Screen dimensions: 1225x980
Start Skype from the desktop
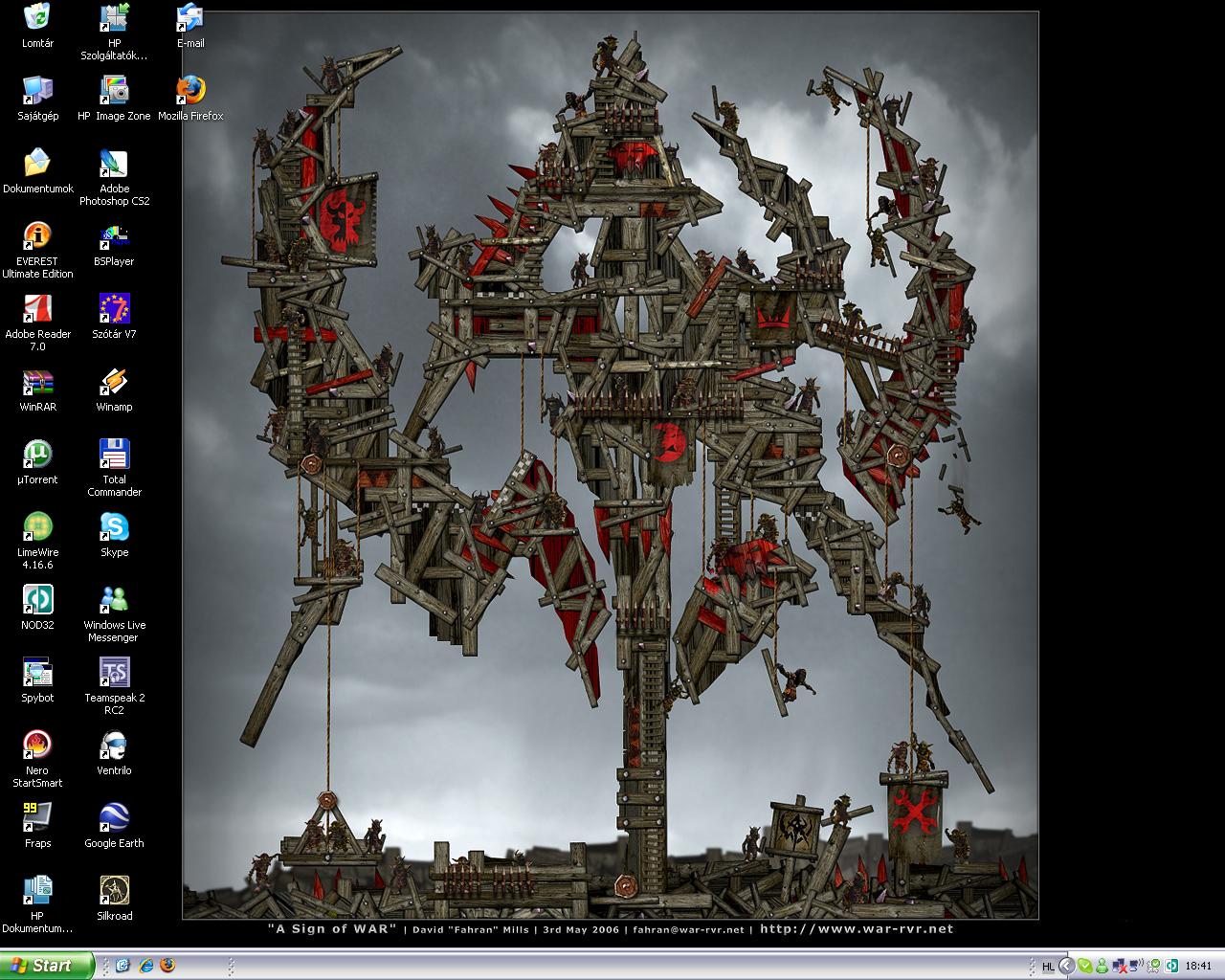(x=113, y=527)
